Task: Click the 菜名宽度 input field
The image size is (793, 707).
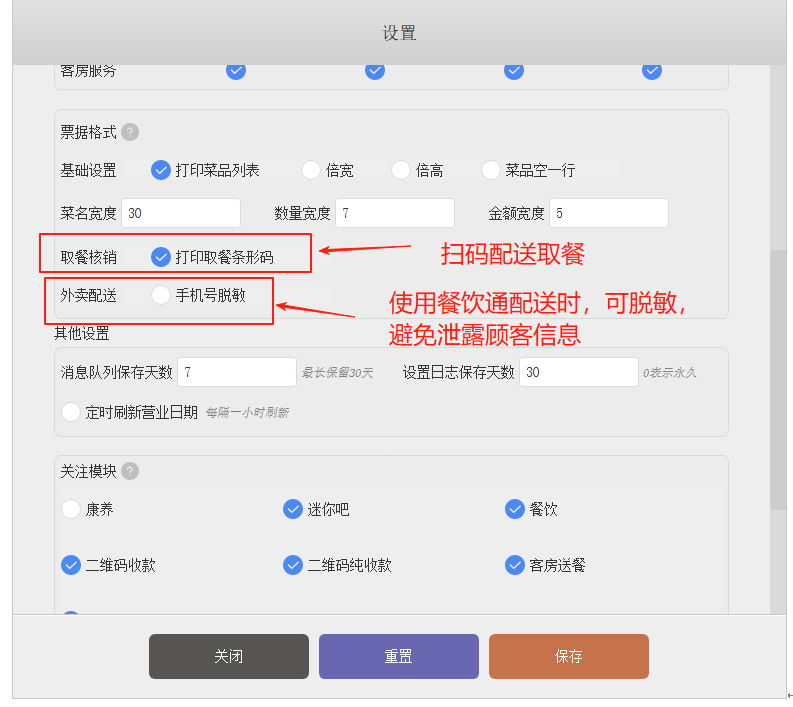Action: click(x=181, y=213)
